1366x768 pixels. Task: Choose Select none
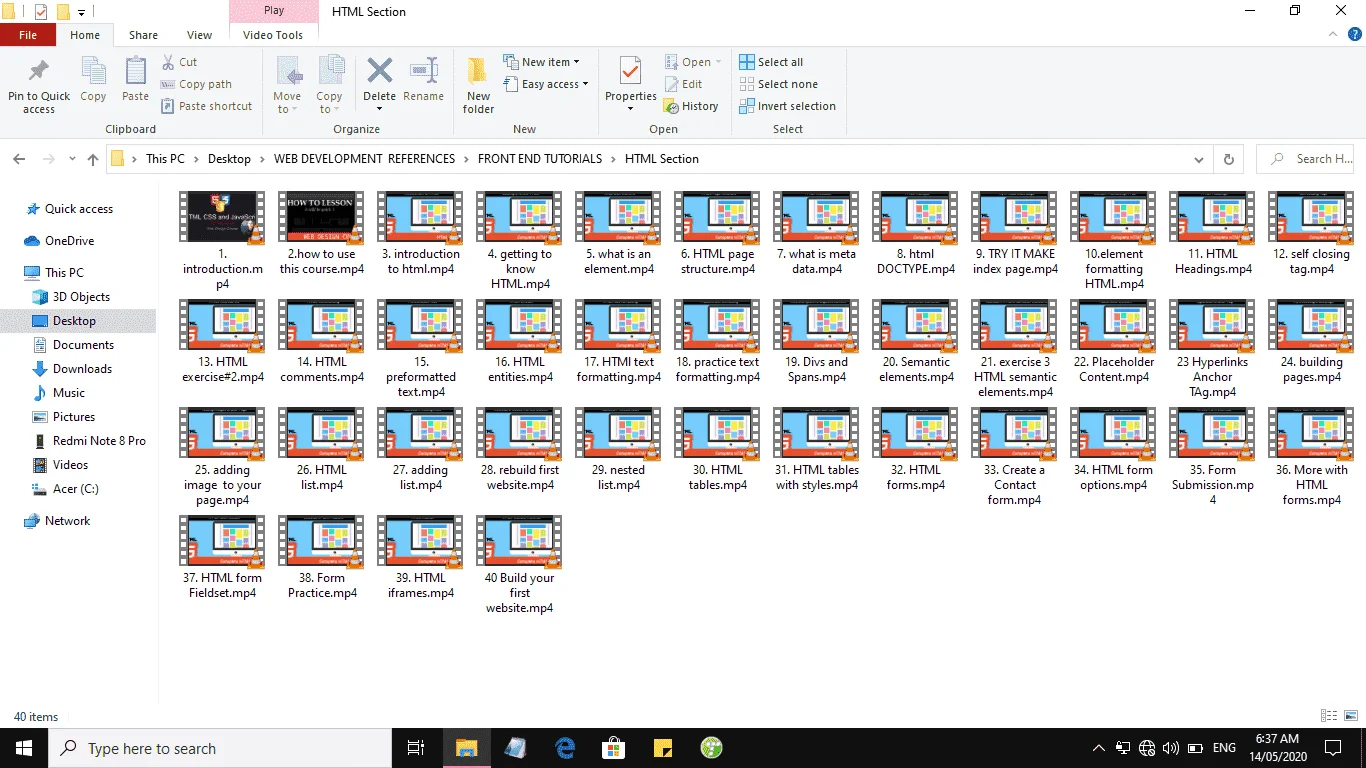coord(778,84)
